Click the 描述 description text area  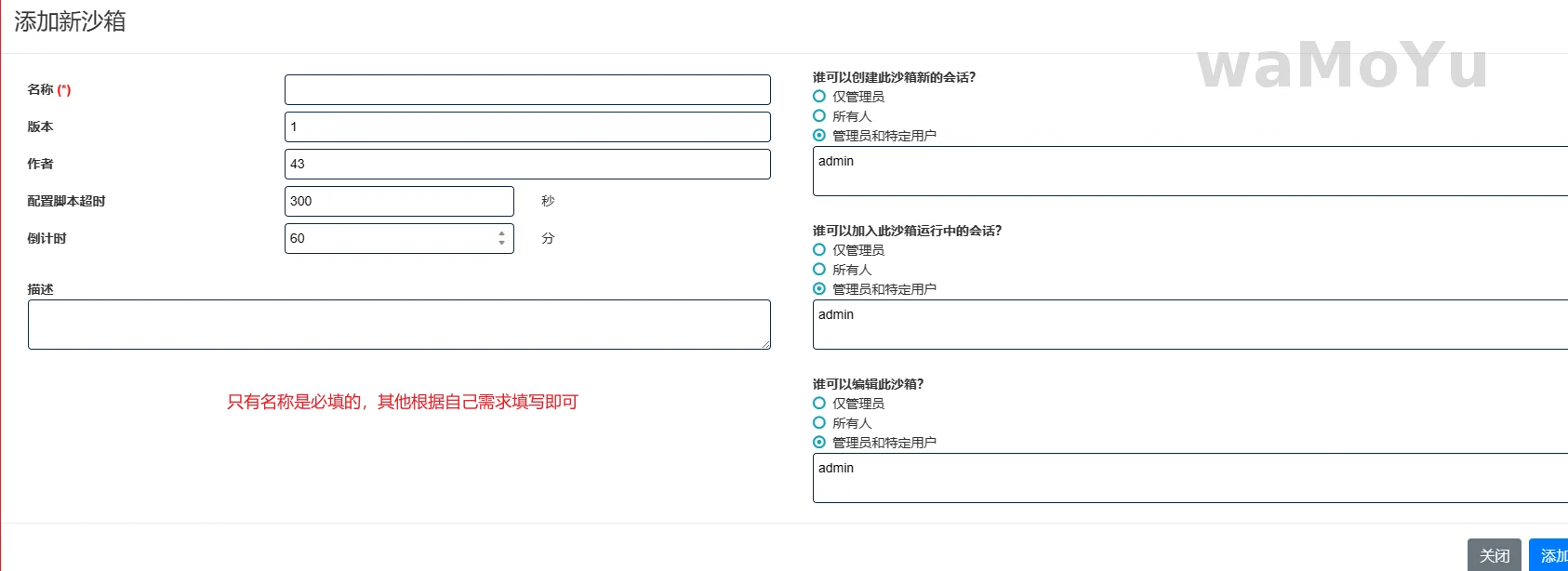399,325
